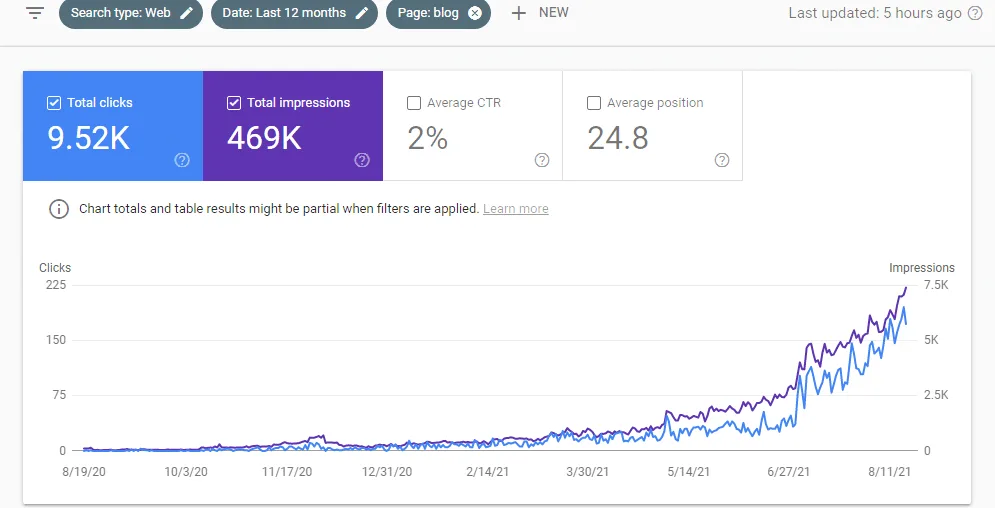The width and height of the screenshot is (995, 508).
Task: Click the 11/17/20 date axis label
Action: click(287, 472)
